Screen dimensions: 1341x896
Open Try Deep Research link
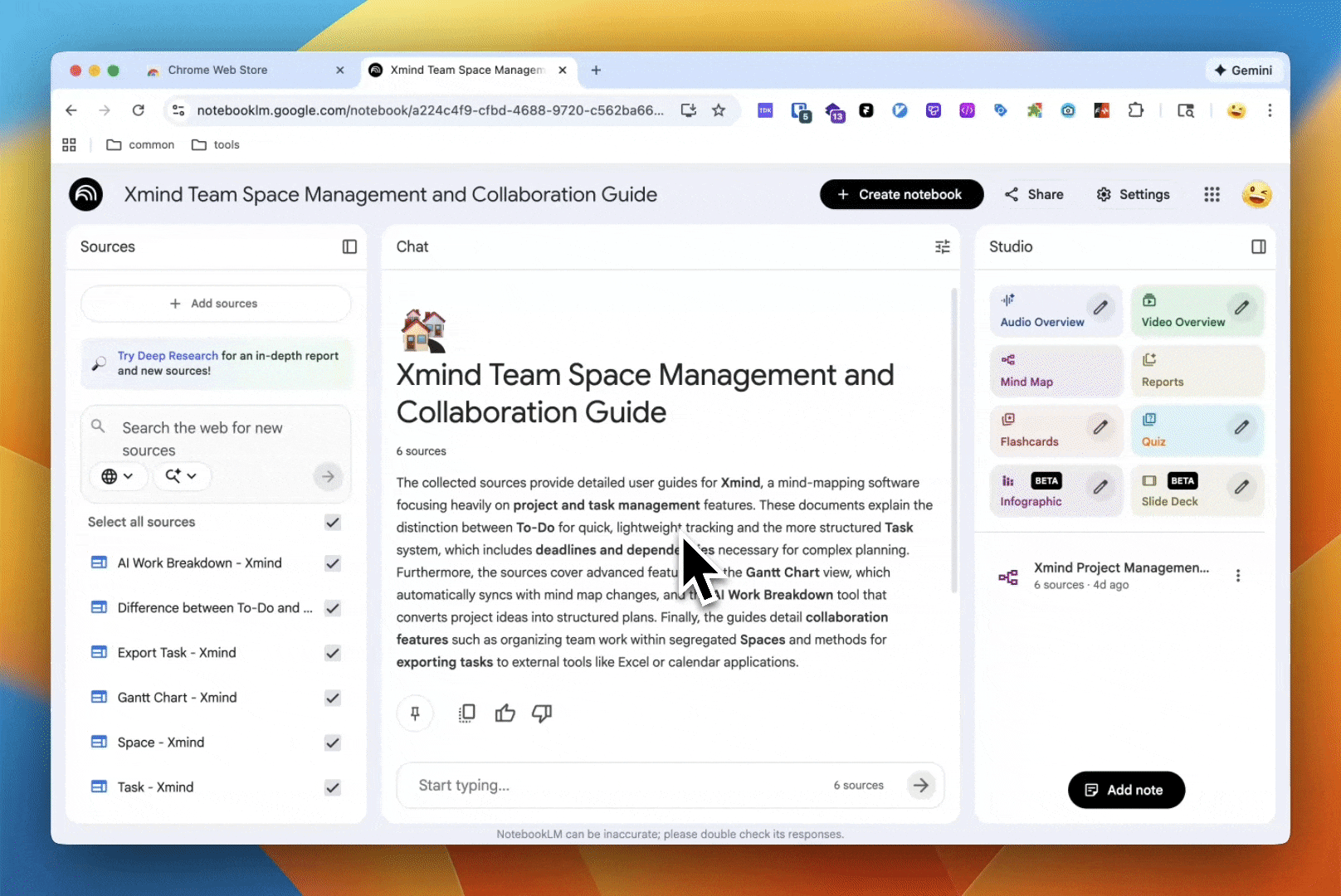click(x=168, y=356)
